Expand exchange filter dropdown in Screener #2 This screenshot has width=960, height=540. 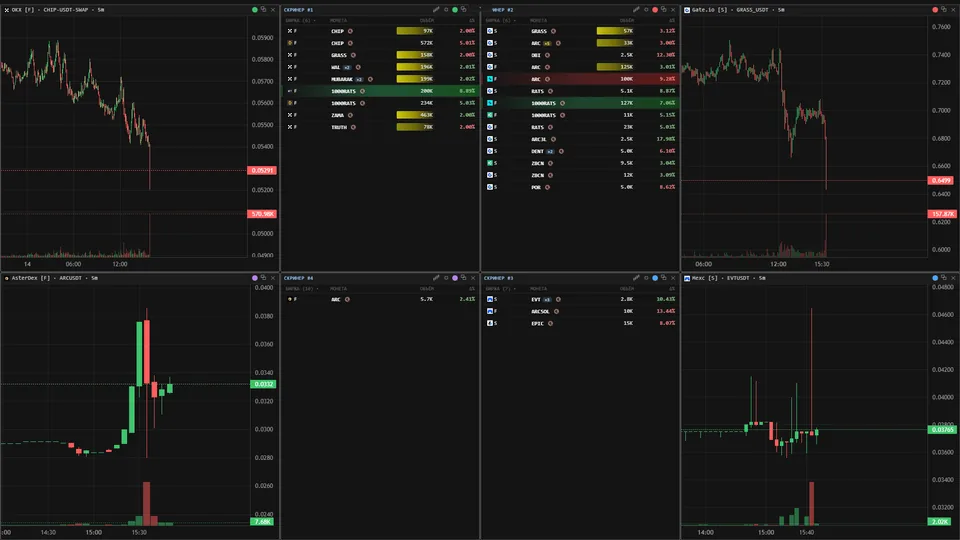pos(501,20)
